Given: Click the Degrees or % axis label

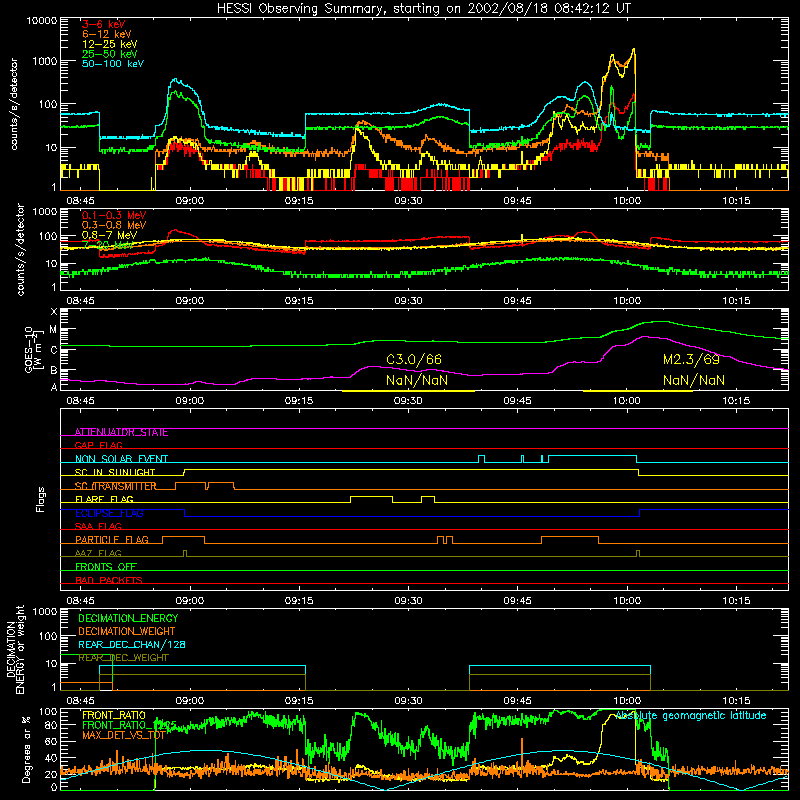Looking at the screenshot, I should [27, 749].
